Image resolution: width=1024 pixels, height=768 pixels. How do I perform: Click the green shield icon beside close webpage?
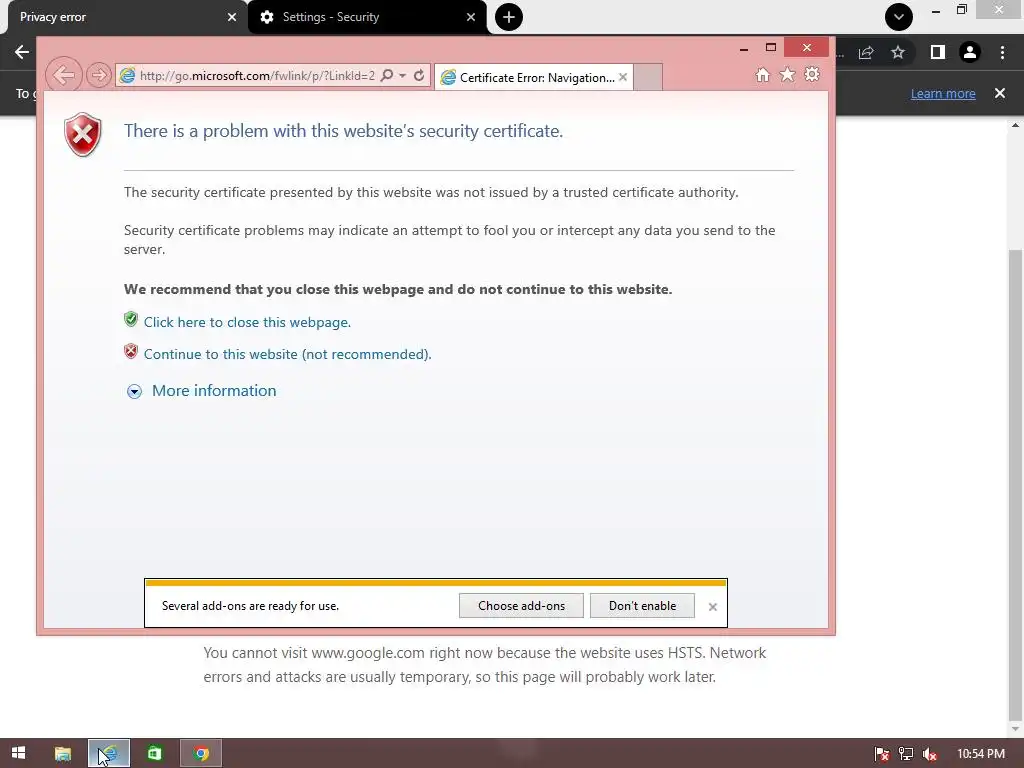pyautogui.click(x=131, y=319)
